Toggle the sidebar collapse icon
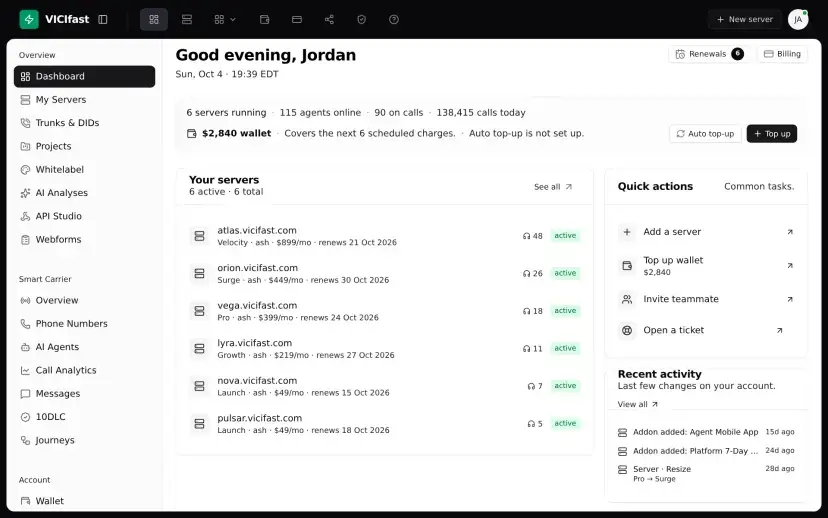The image size is (828, 518). click(103, 20)
